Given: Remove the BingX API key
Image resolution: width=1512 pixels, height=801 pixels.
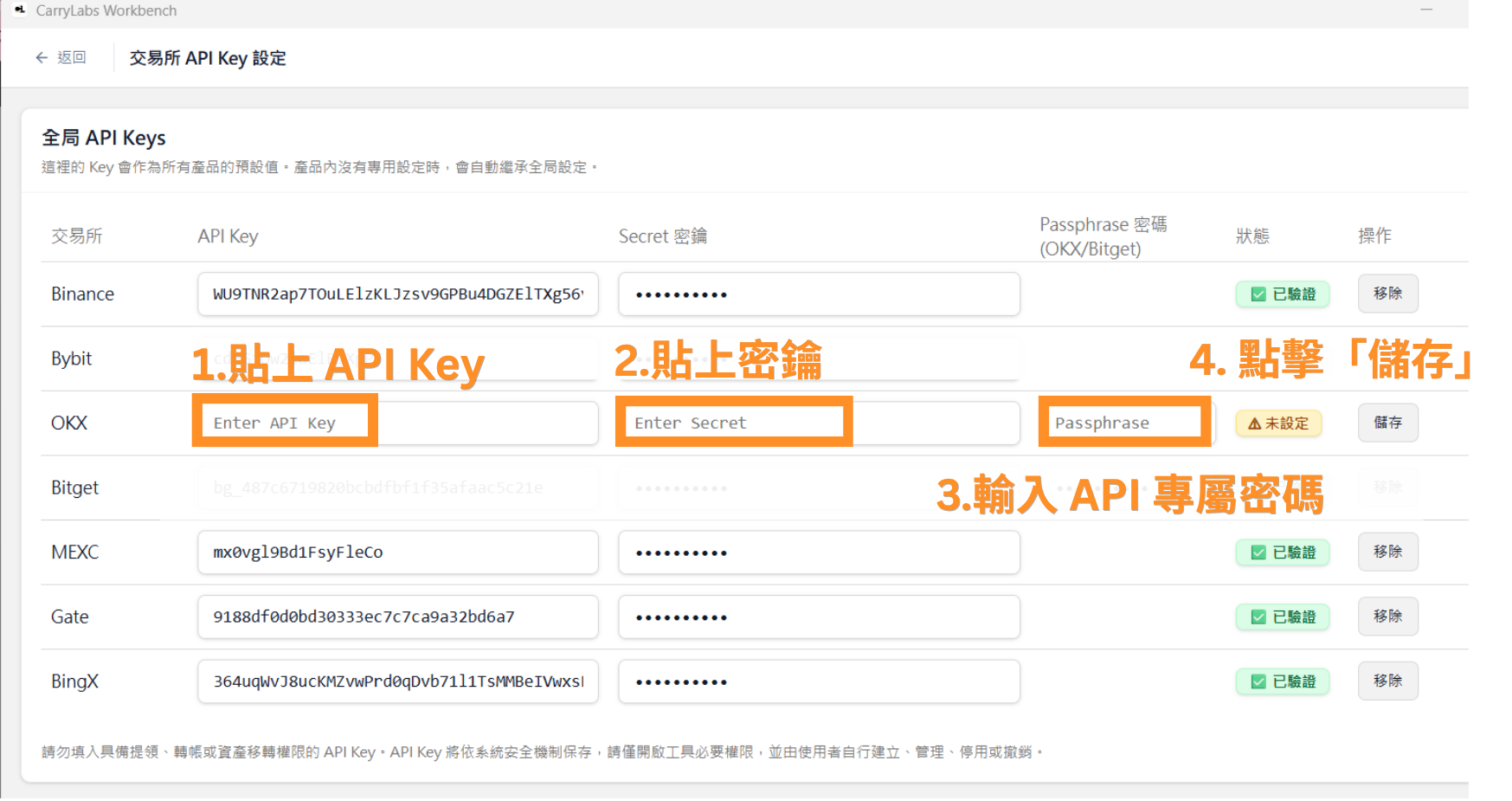Looking at the screenshot, I should [x=1387, y=681].
